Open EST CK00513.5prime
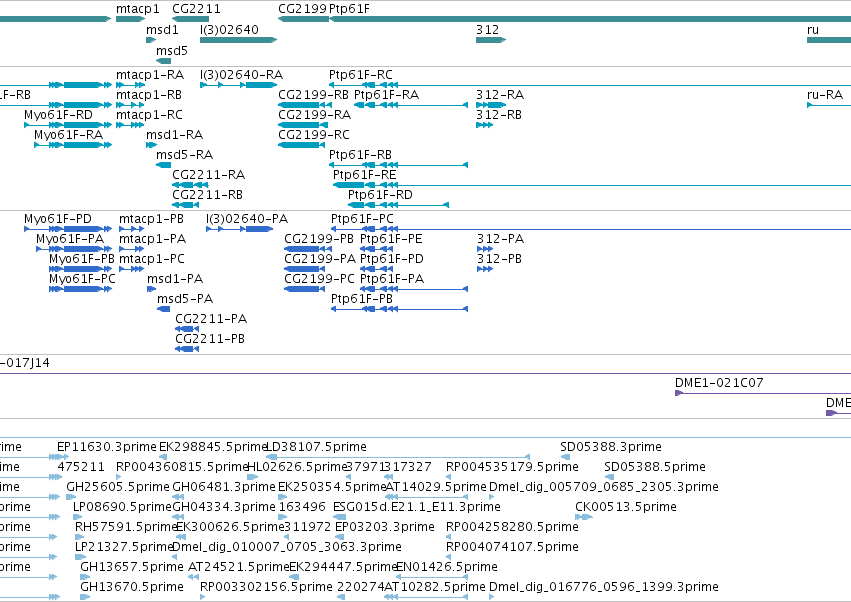The height and width of the screenshot is (602, 851). [626, 508]
